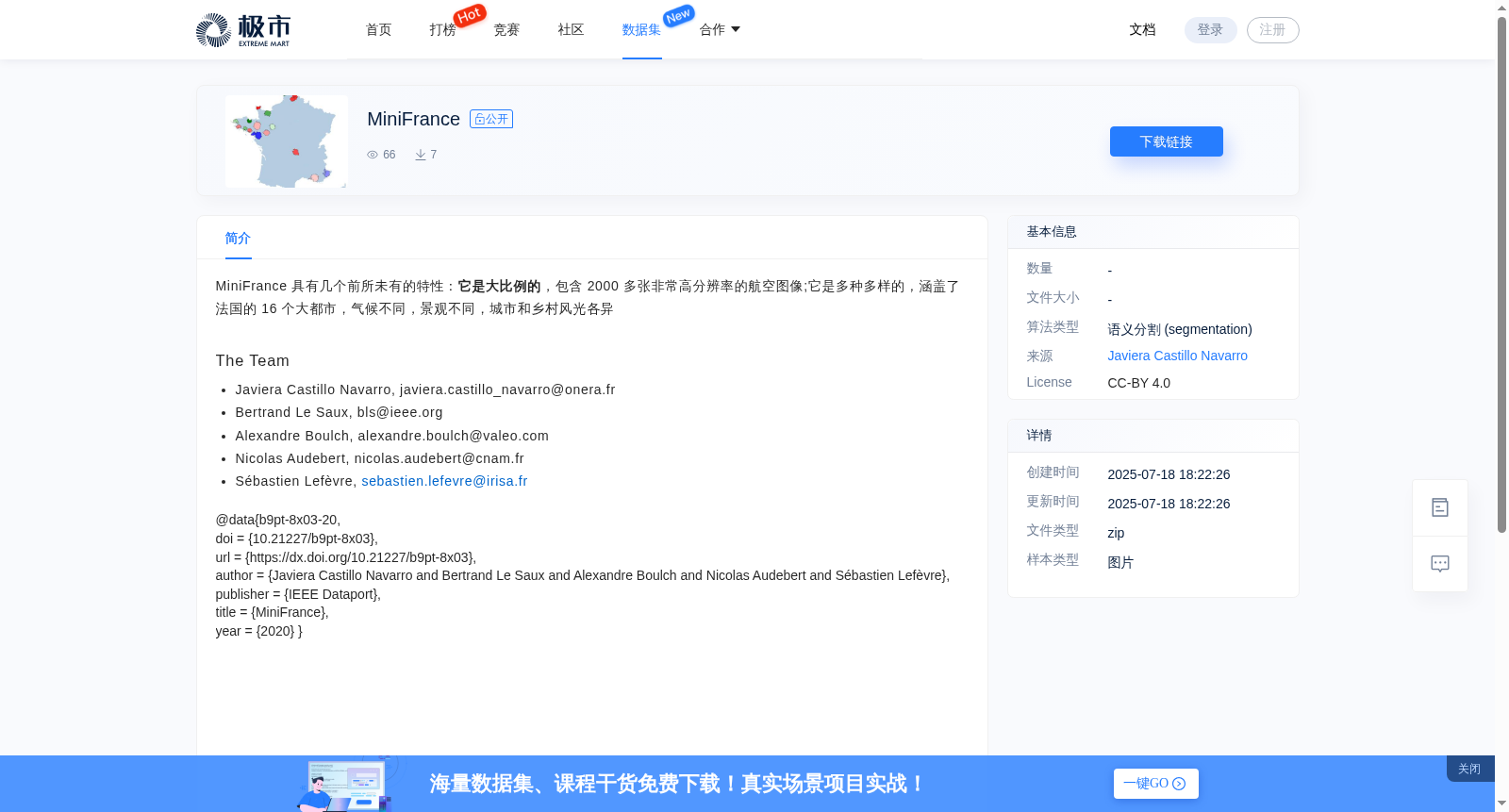Open sebastien.lefevre@irisa.fr email link

coord(444,481)
